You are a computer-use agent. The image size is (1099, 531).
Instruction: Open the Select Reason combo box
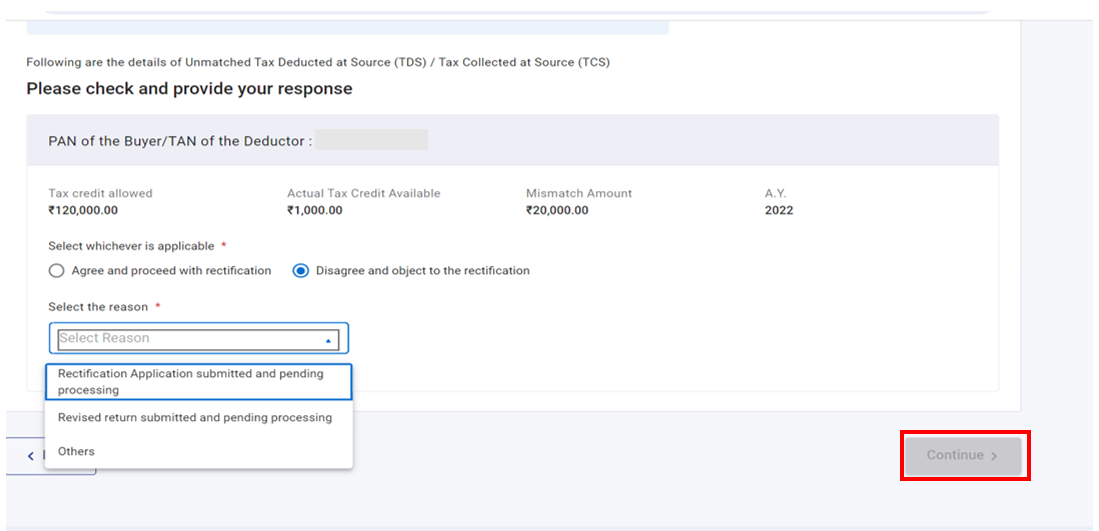tap(190, 339)
